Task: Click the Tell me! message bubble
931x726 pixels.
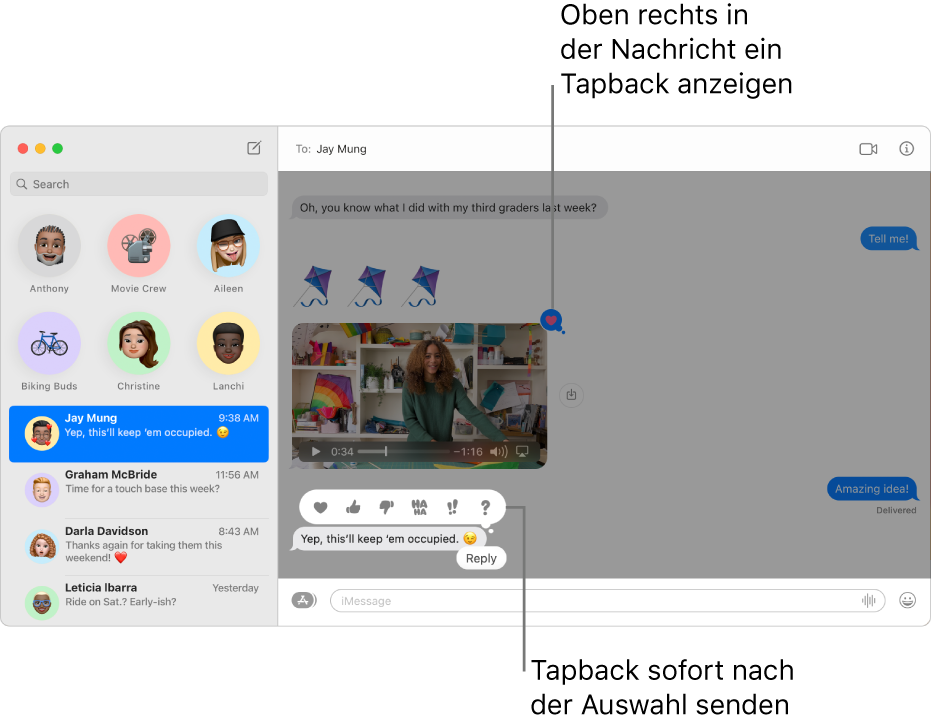Action: click(888, 239)
